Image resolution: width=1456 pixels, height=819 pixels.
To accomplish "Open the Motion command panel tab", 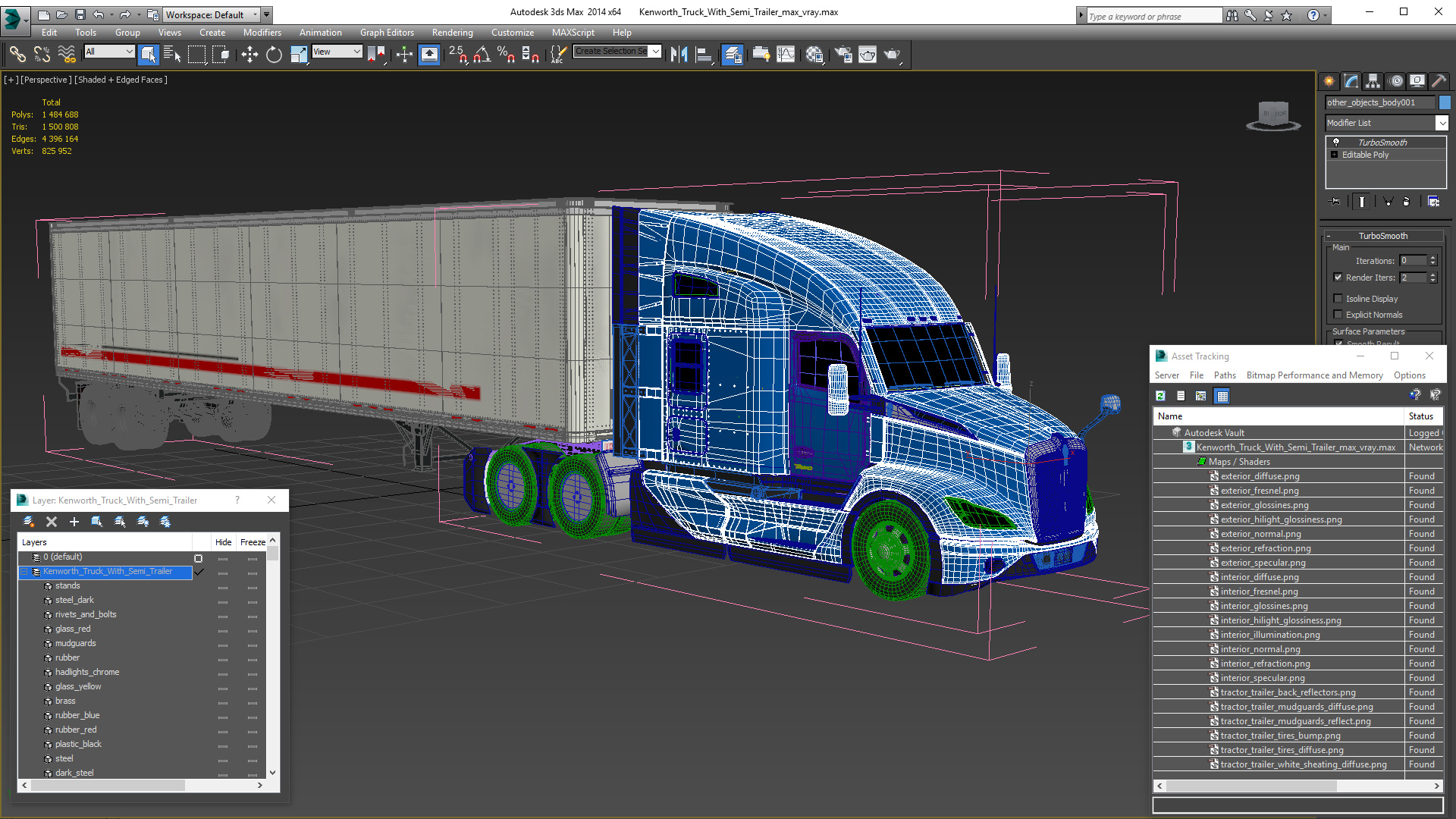I will pos(1396,80).
